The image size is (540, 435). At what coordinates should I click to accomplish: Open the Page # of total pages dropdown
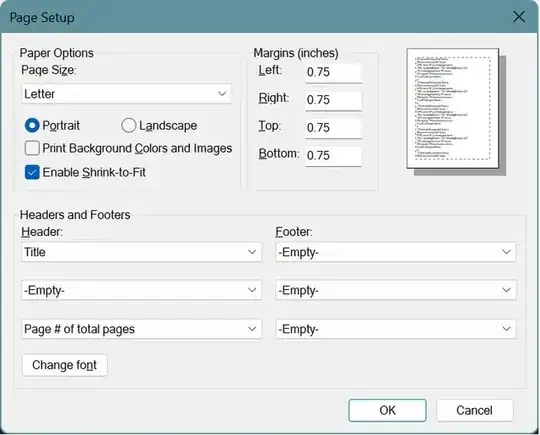pyautogui.click(x=141, y=329)
